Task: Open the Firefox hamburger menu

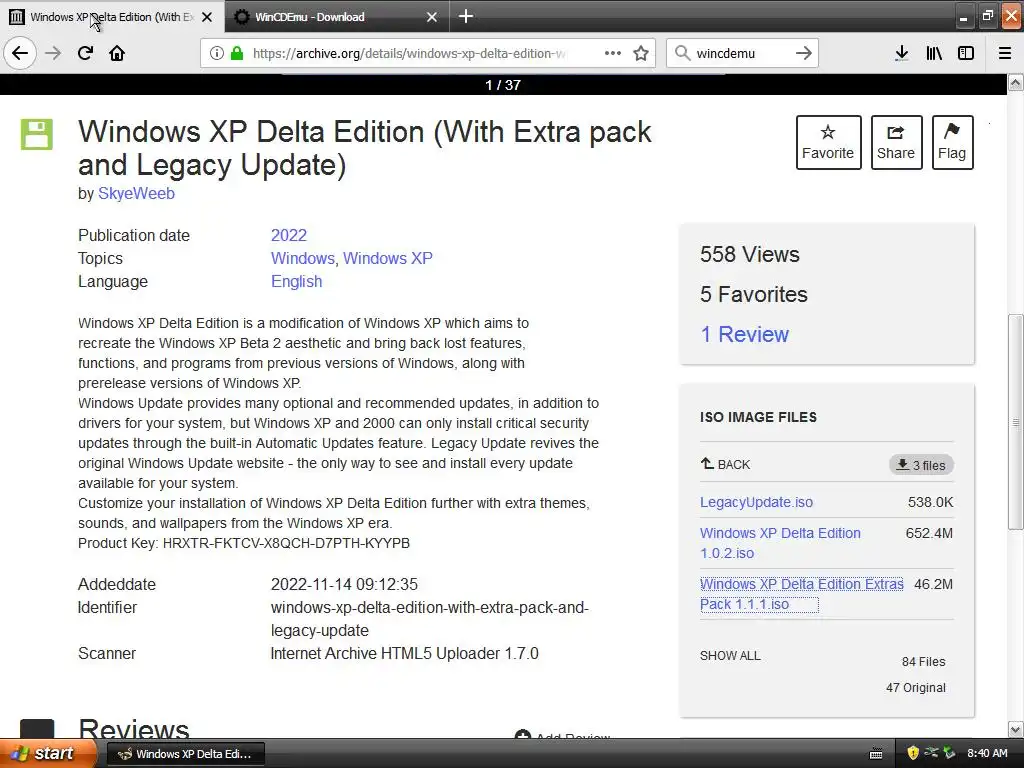Action: tap(1005, 53)
